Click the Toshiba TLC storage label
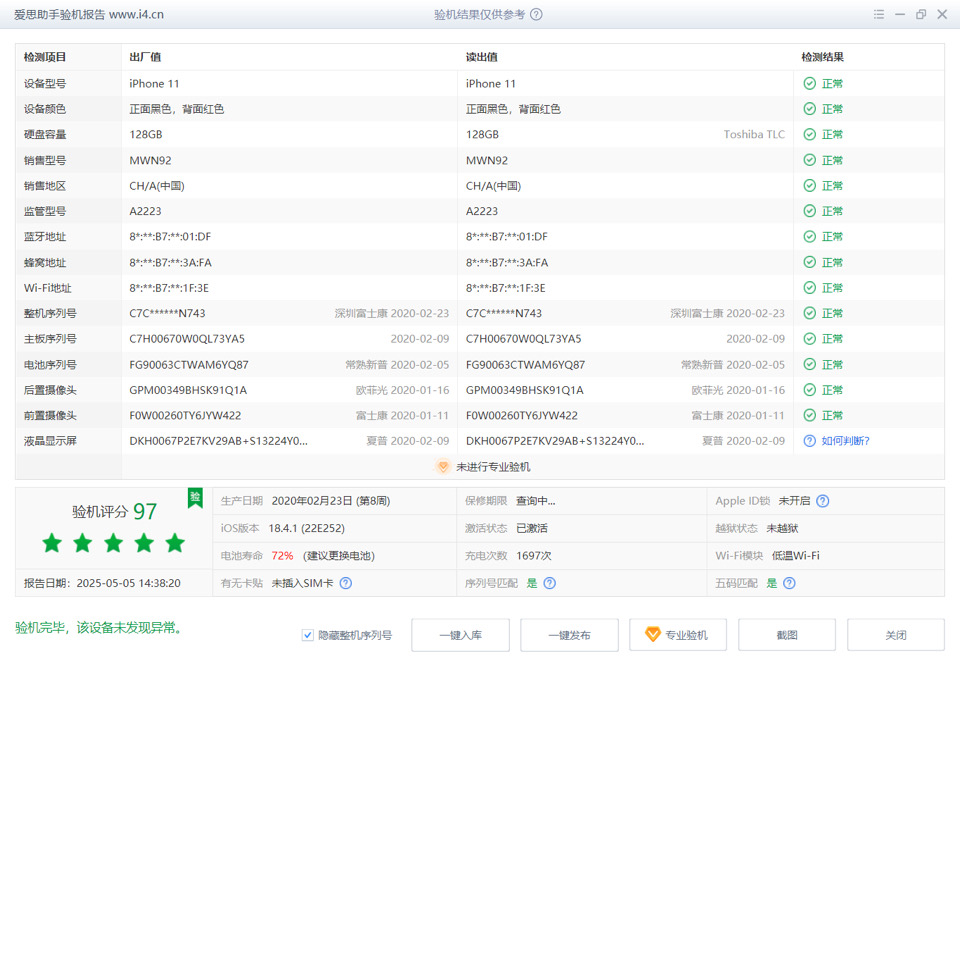This screenshot has width=960, height=960. 754,134
